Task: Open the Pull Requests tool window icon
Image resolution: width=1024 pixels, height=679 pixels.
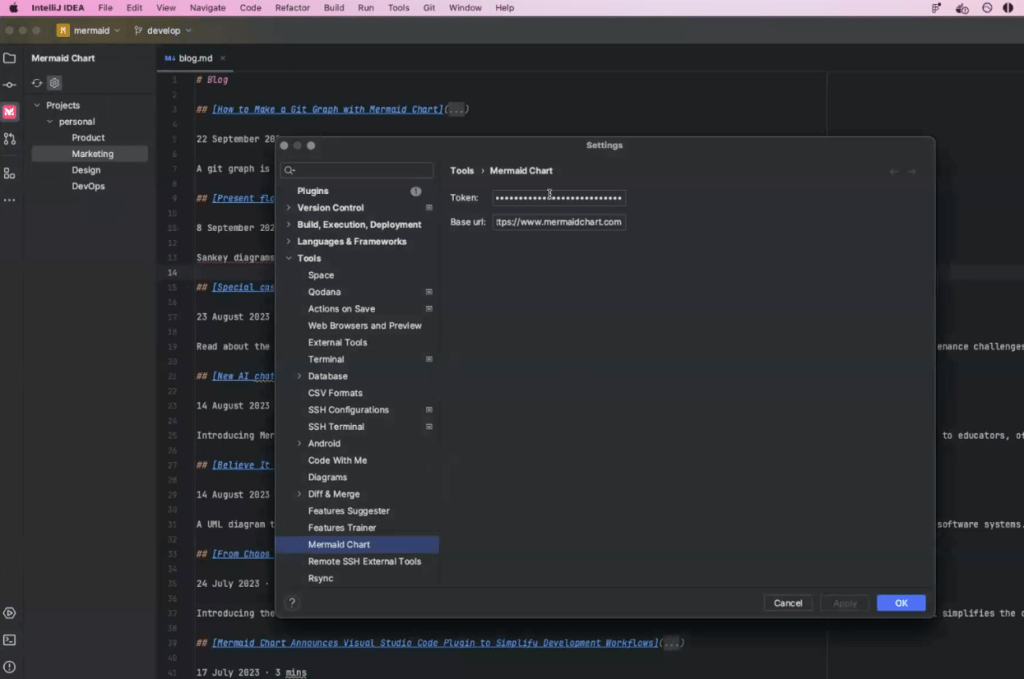Action: tap(10, 138)
